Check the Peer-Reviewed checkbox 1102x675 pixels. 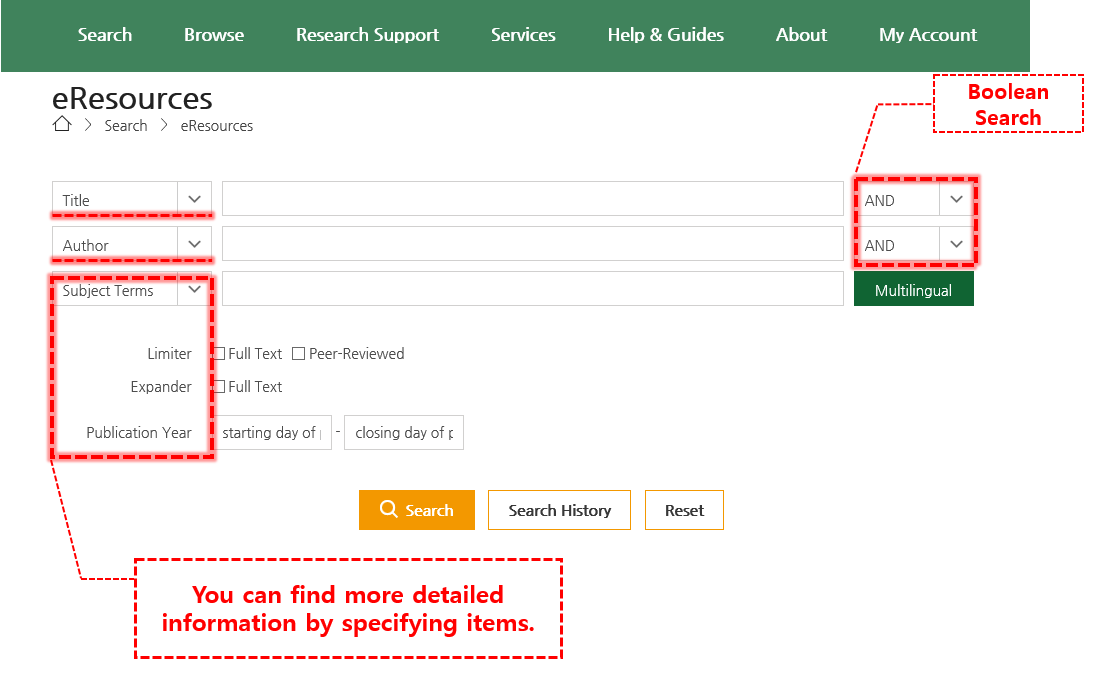tap(298, 354)
